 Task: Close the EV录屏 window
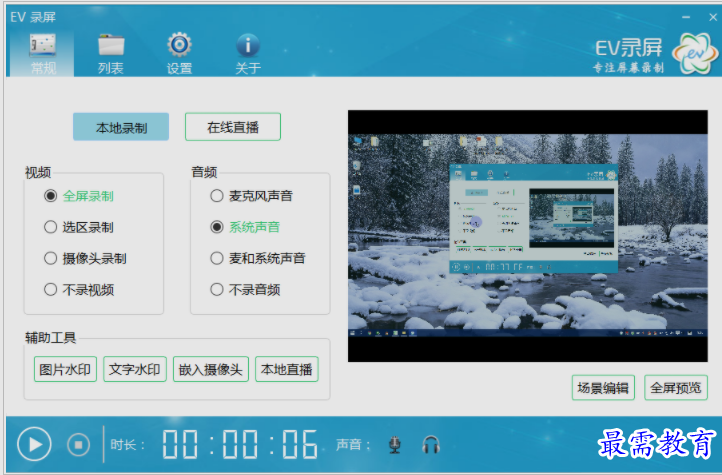click(x=713, y=17)
